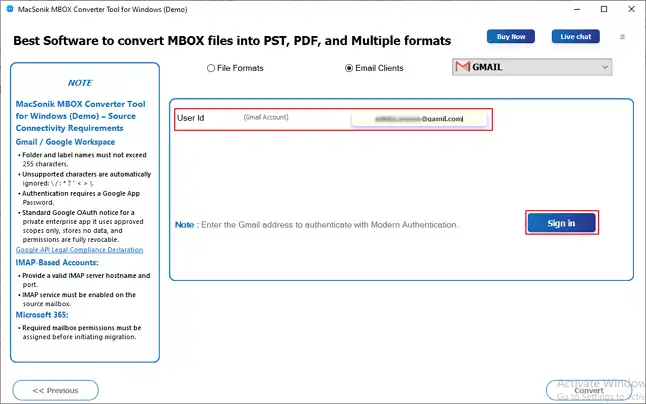Click the '(Gmail Account)' hint text
This screenshot has height=404, width=646.
pos(266,117)
